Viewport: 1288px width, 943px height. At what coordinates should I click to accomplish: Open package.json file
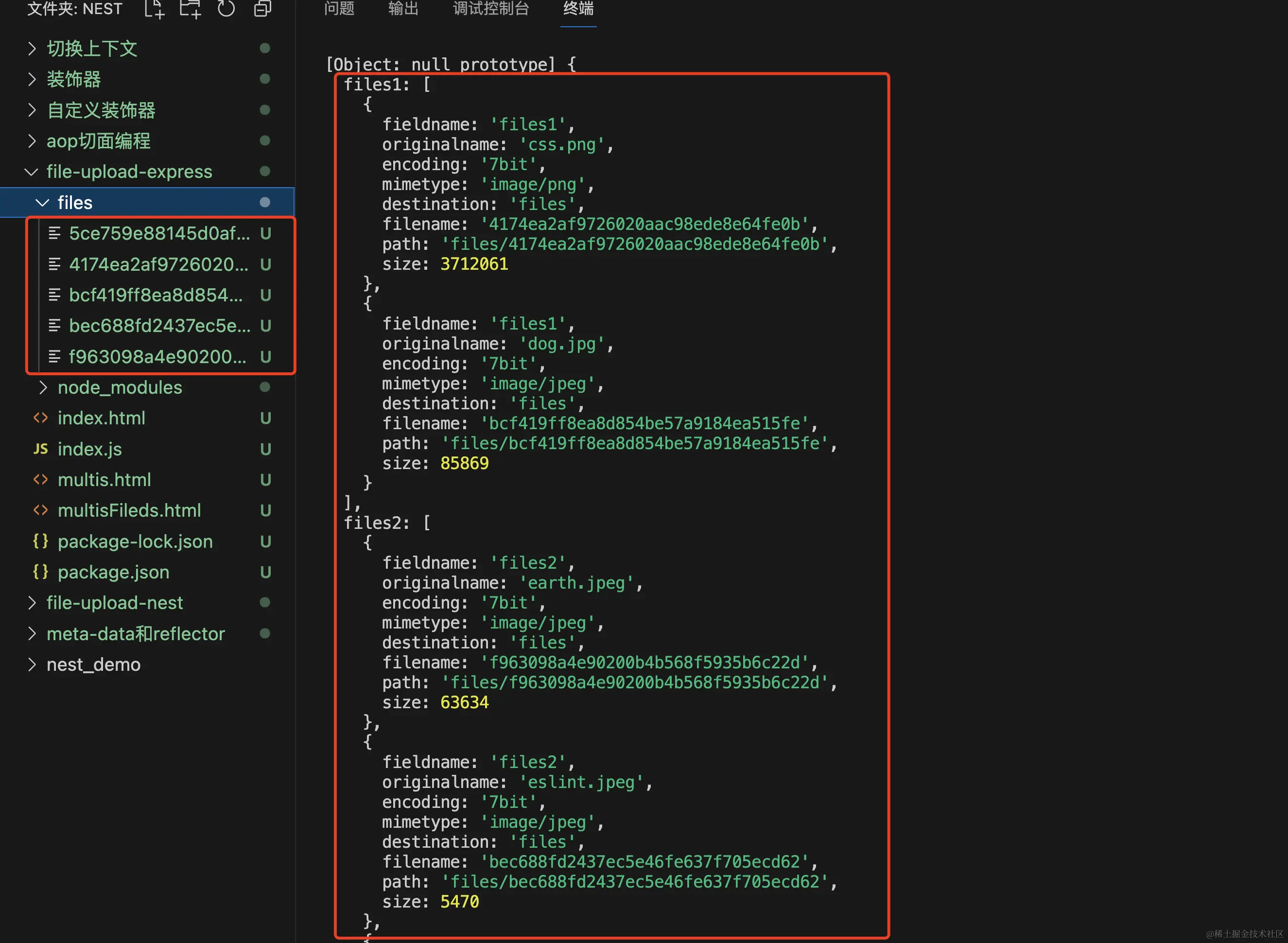[x=113, y=572]
